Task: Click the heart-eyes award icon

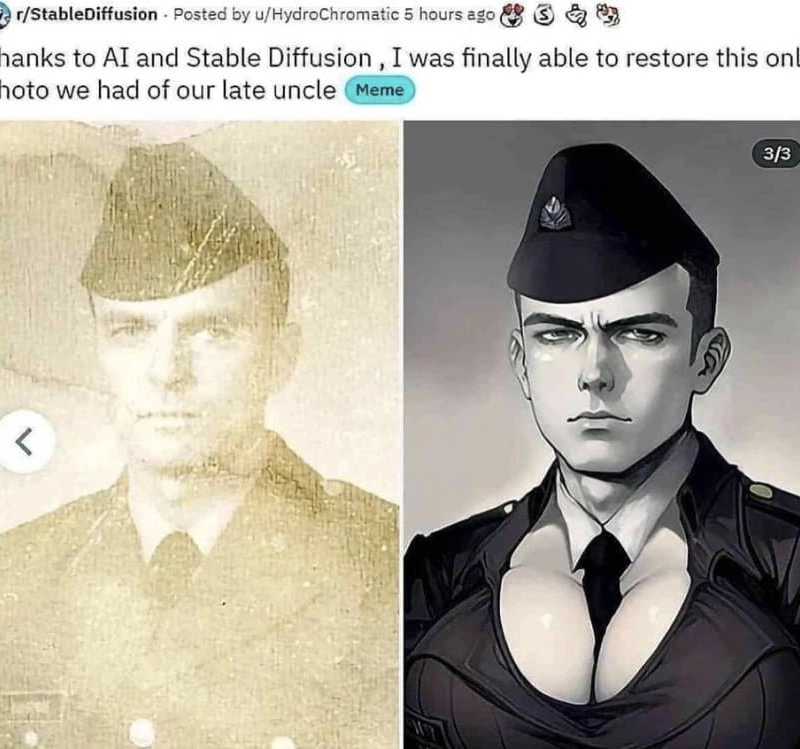Action: (x=511, y=16)
